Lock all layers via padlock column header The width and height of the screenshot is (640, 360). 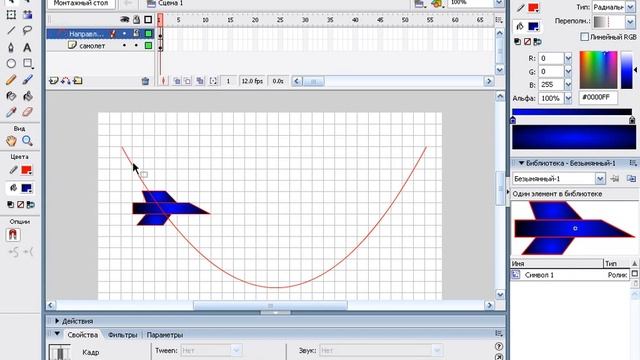point(136,20)
